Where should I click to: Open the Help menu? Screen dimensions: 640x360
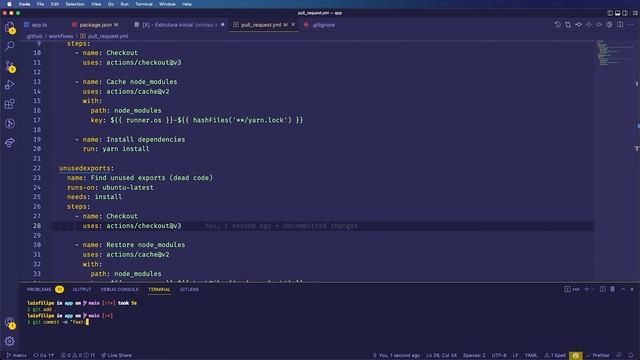pyautogui.click(x=187, y=4)
